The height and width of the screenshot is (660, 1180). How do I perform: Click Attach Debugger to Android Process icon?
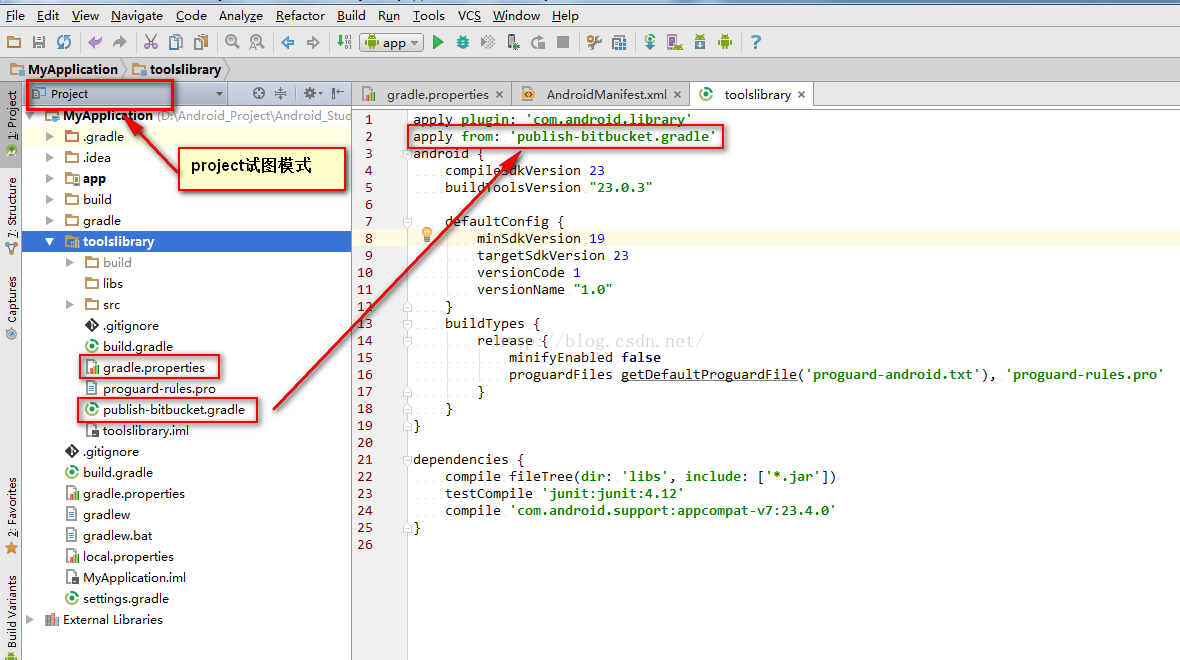click(513, 43)
